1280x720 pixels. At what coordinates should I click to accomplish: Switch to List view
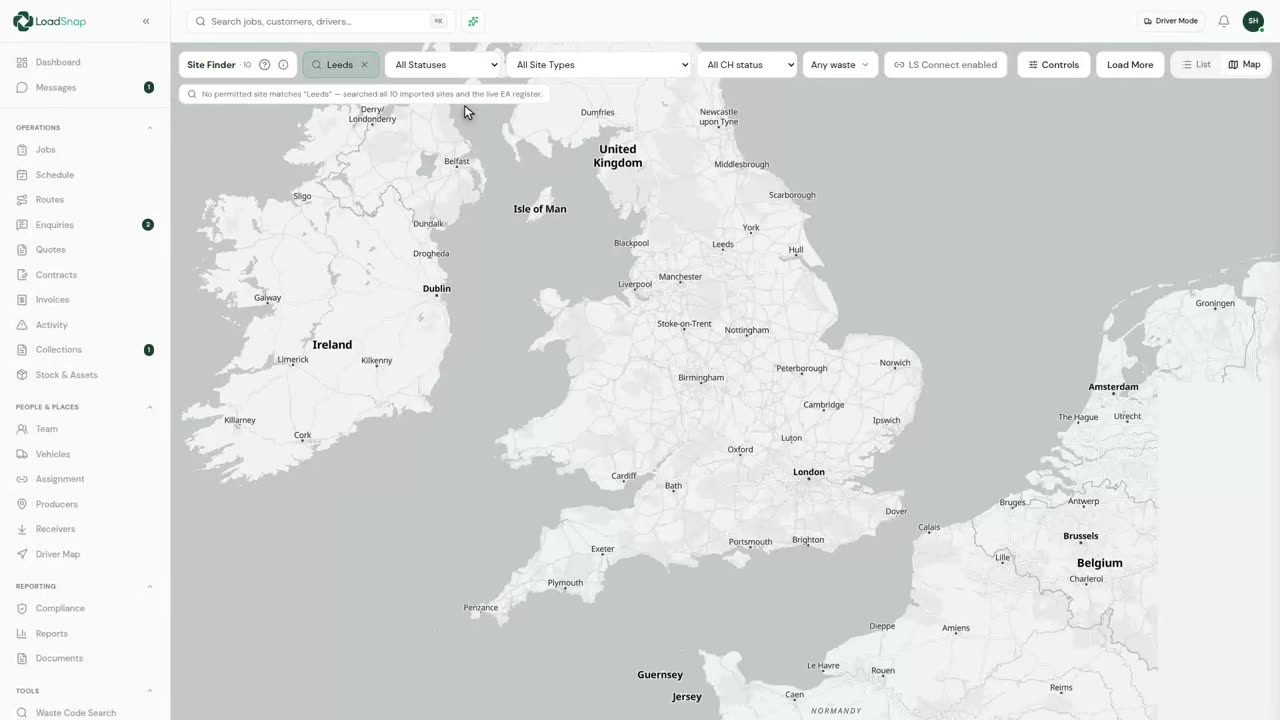[x=1196, y=65]
